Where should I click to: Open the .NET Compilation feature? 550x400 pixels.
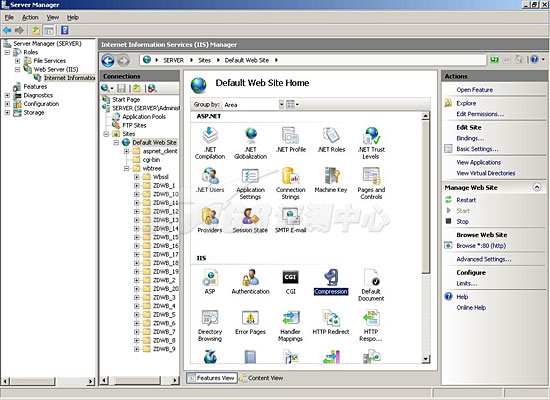click(x=210, y=143)
